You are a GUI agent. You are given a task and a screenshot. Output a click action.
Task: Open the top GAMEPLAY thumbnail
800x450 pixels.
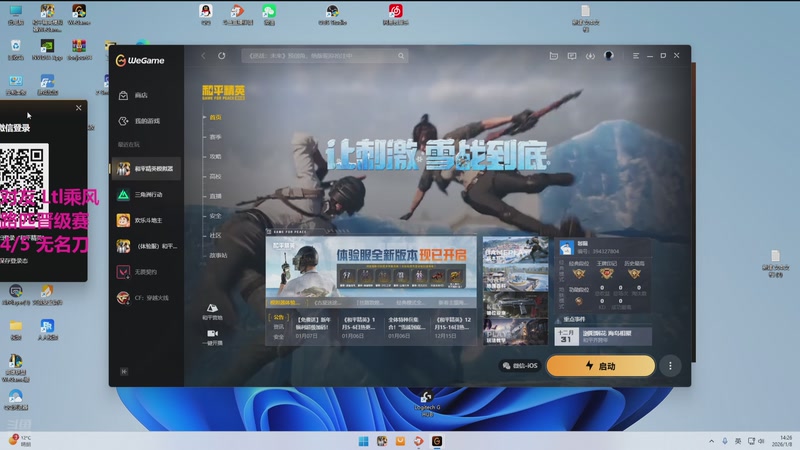515,250
